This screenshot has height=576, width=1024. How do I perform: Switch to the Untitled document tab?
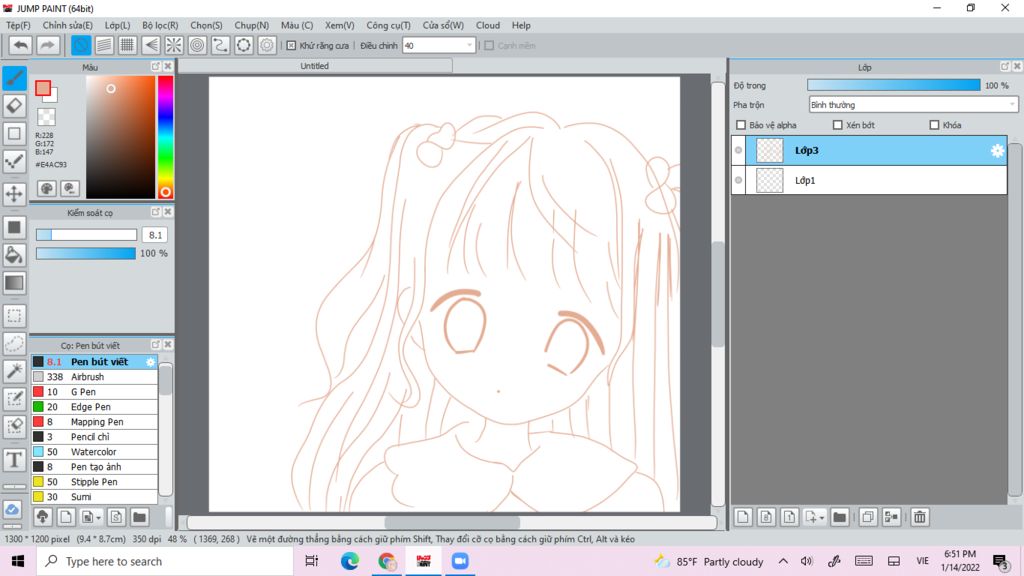tap(315, 66)
